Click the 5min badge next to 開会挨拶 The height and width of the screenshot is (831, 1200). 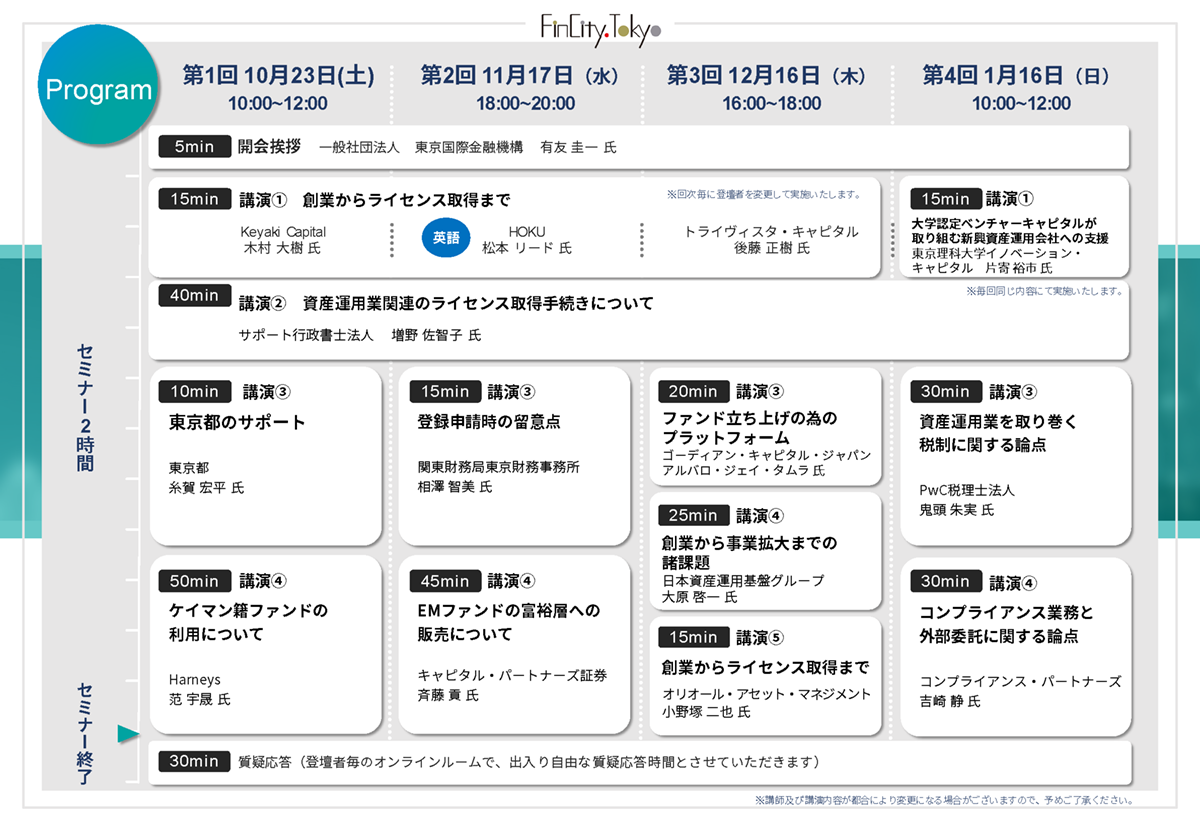(194, 147)
